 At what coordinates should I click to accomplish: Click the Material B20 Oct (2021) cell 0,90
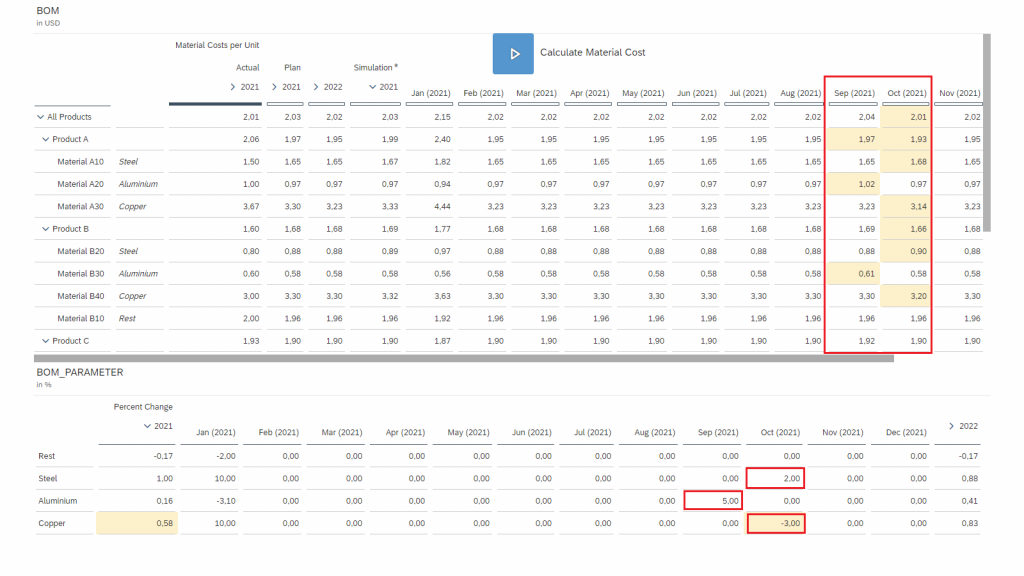tap(904, 251)
